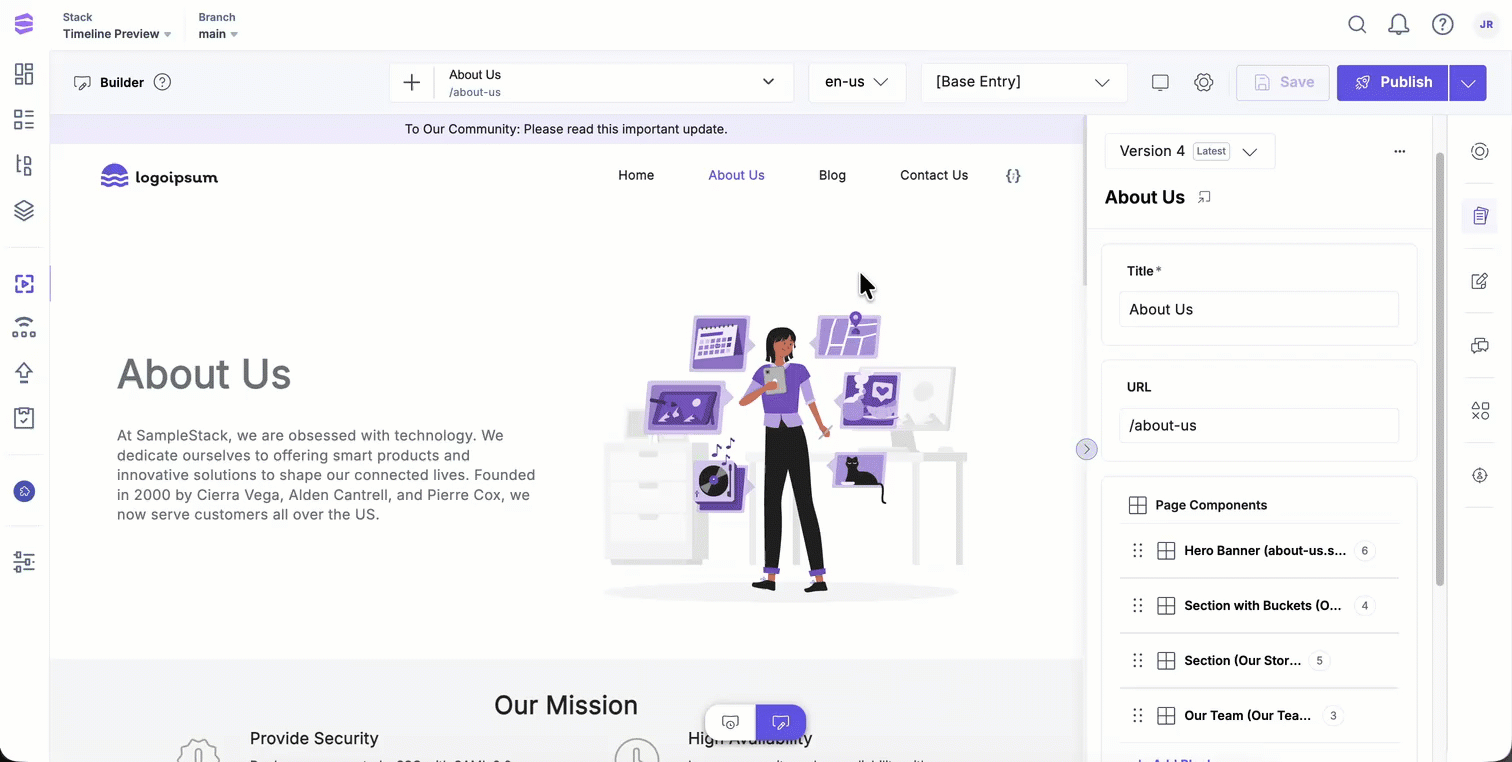This screenshot has height=762, width=1512.
Task: Click the edit pencil icon in right rail
Action: [1480, 281]
